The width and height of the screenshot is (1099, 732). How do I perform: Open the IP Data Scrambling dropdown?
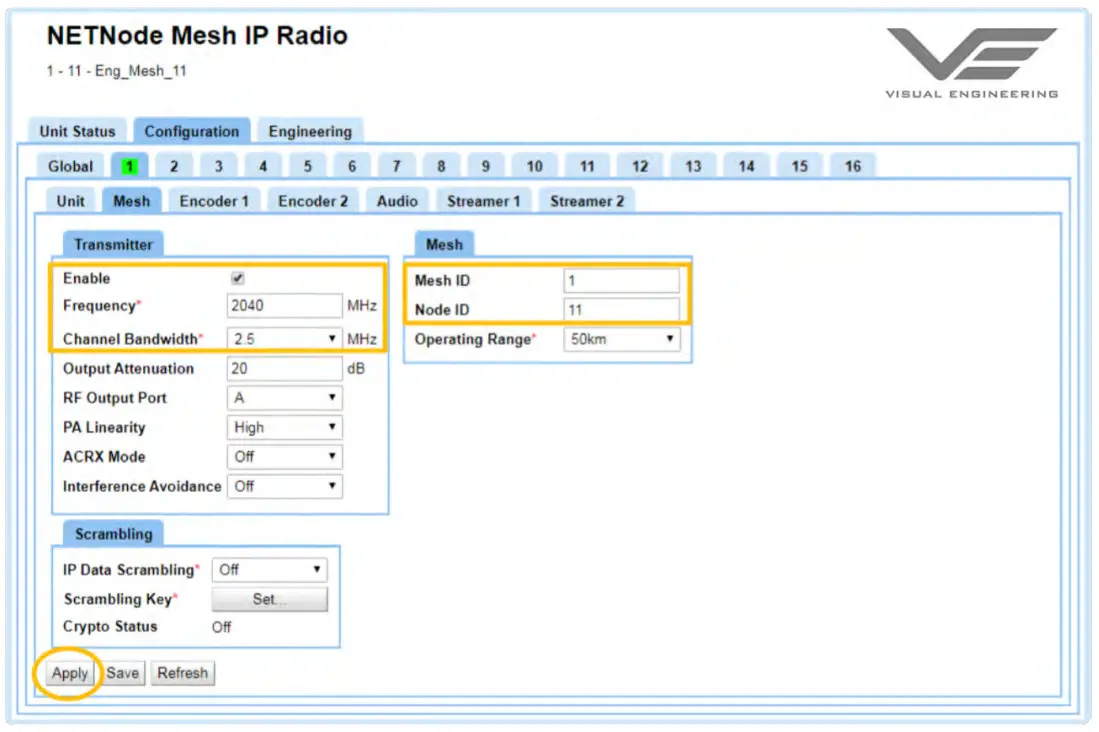point(269,569)
